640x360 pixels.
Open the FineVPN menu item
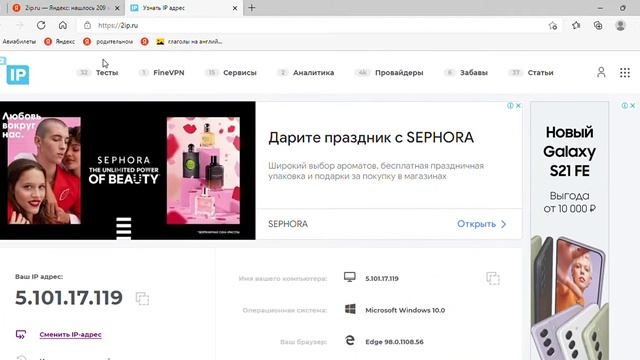[x=169, y=73]
